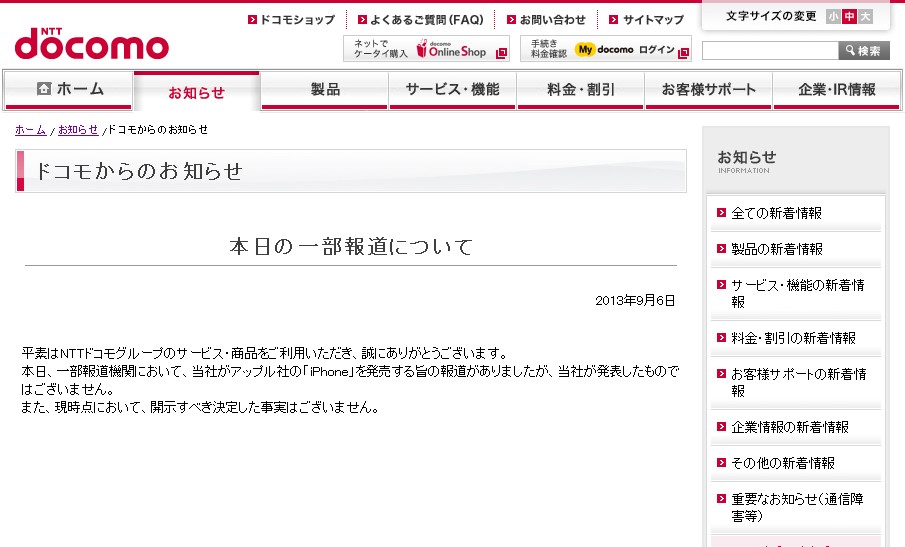Go to the お問い合わせ page

(552, 20)
